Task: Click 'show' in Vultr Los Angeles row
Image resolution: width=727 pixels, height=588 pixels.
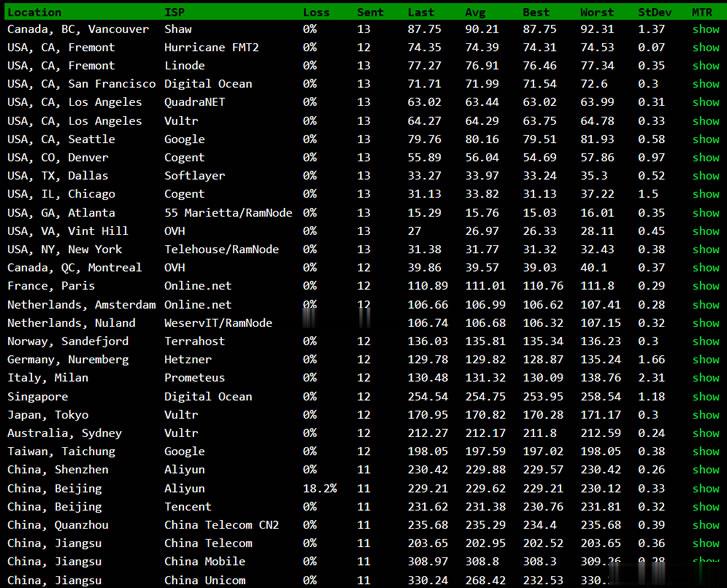Action: [706, 121]
